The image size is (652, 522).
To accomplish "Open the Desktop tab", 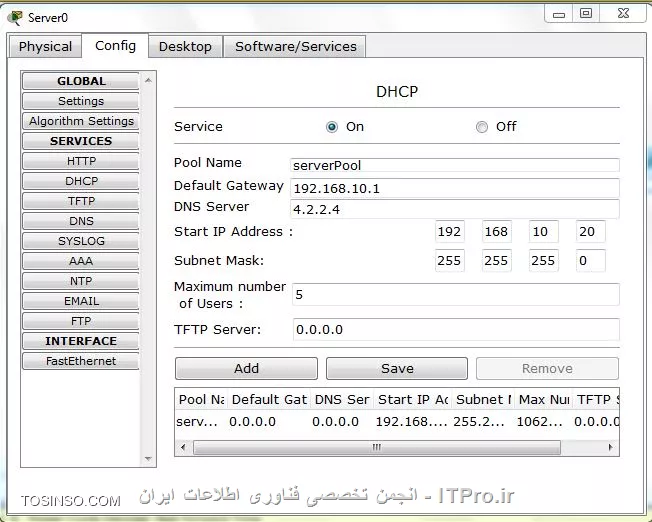I will (x=185, y=47).
